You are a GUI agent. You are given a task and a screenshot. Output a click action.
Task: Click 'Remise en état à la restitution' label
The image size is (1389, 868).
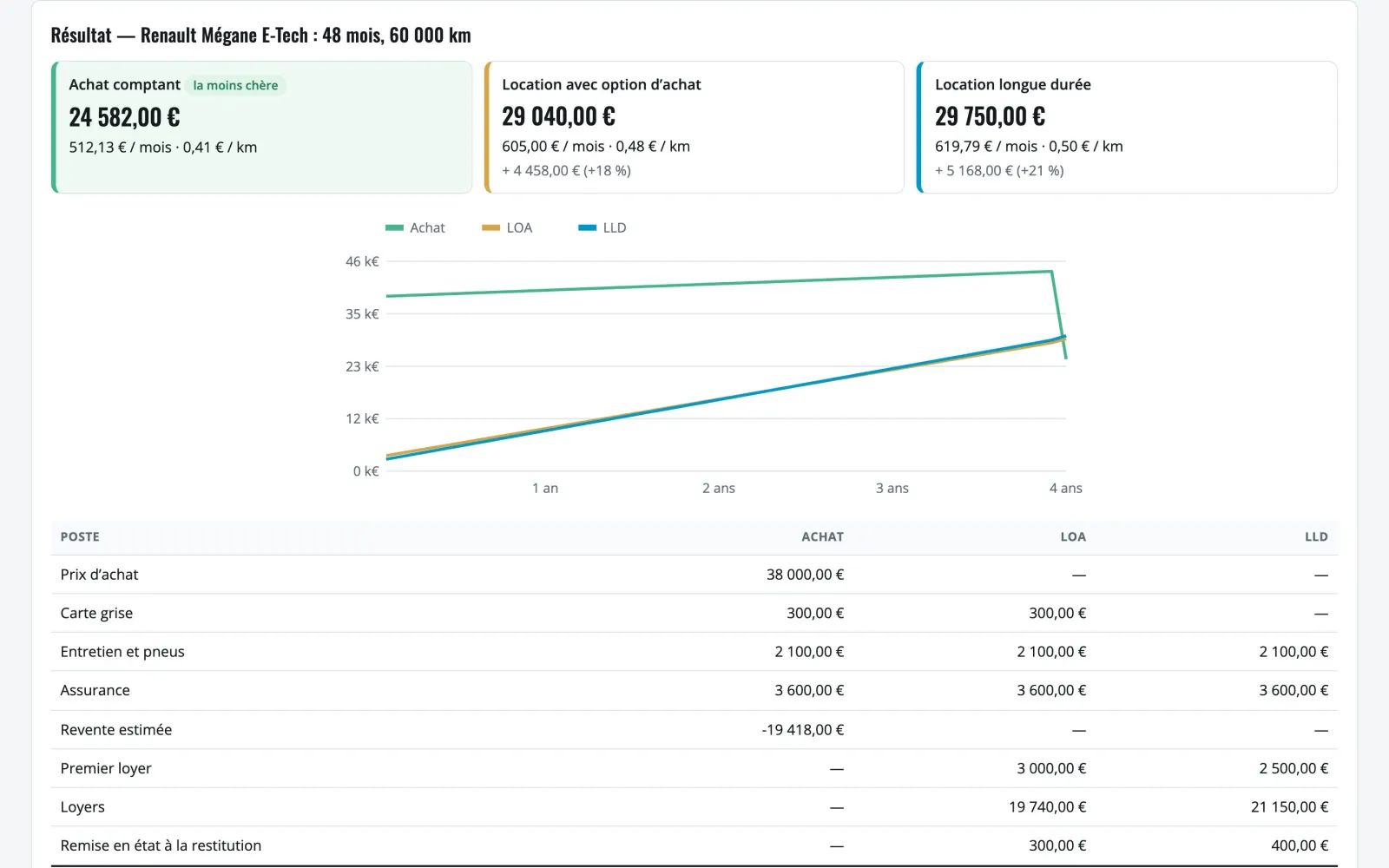click(x=161, y=845)
